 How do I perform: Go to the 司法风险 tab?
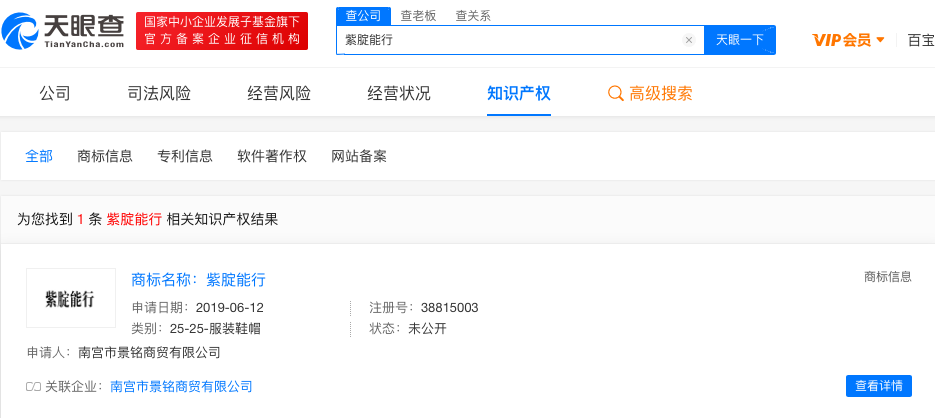[159, 94]
